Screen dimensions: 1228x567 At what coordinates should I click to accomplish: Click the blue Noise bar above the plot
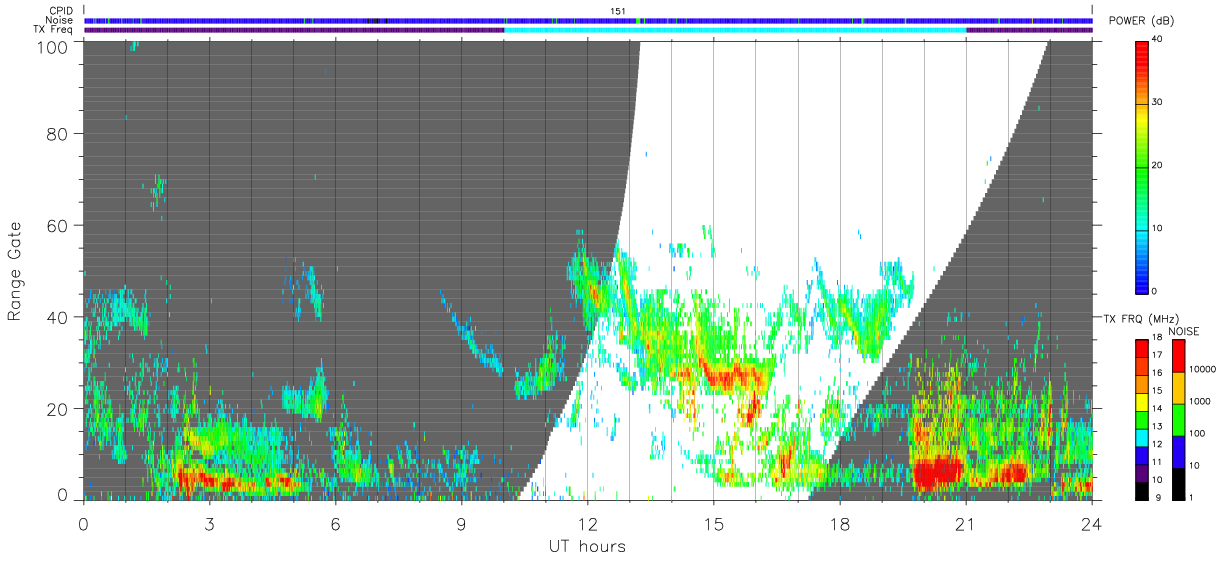point(588,20)
